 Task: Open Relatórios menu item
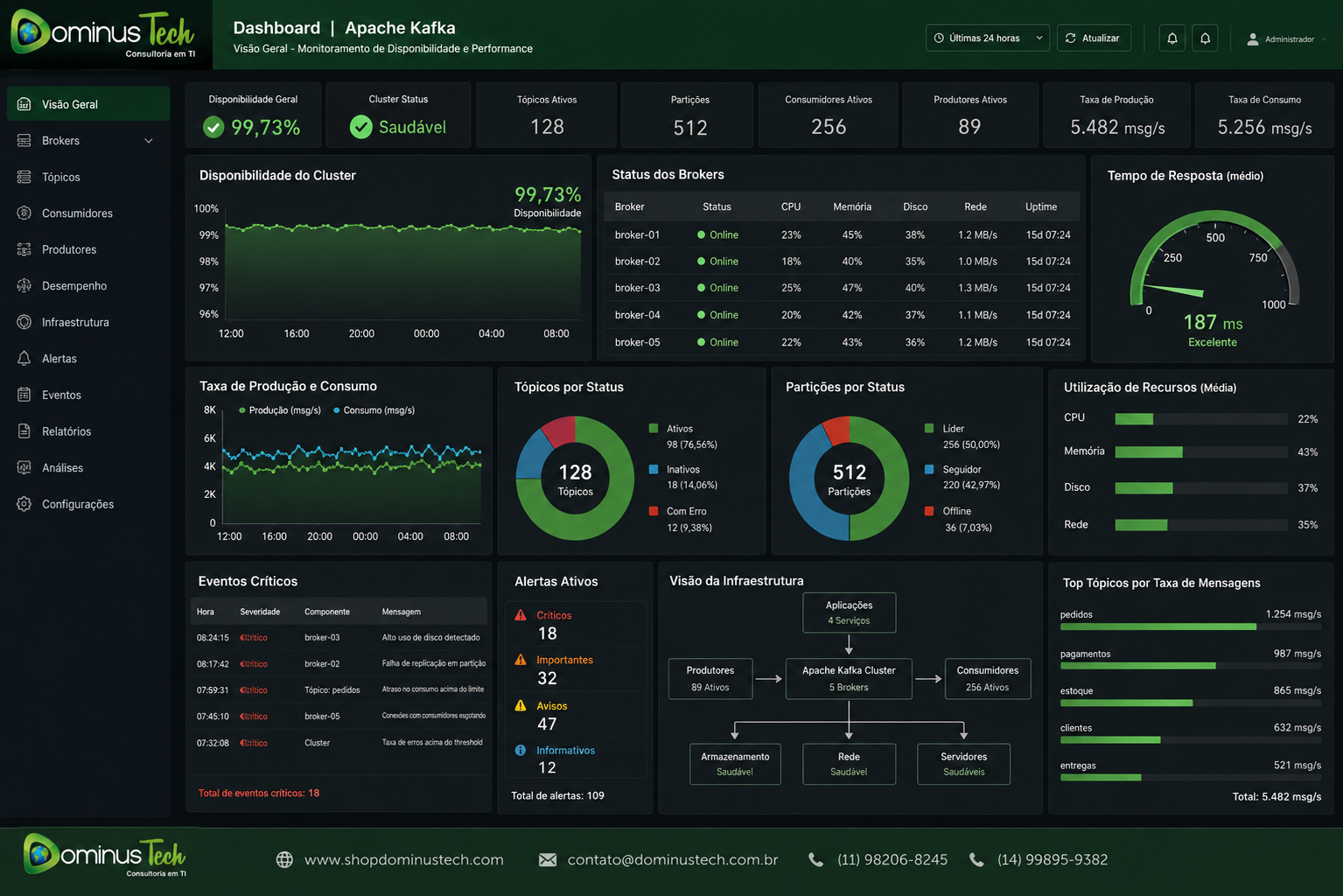coord(88,431)
